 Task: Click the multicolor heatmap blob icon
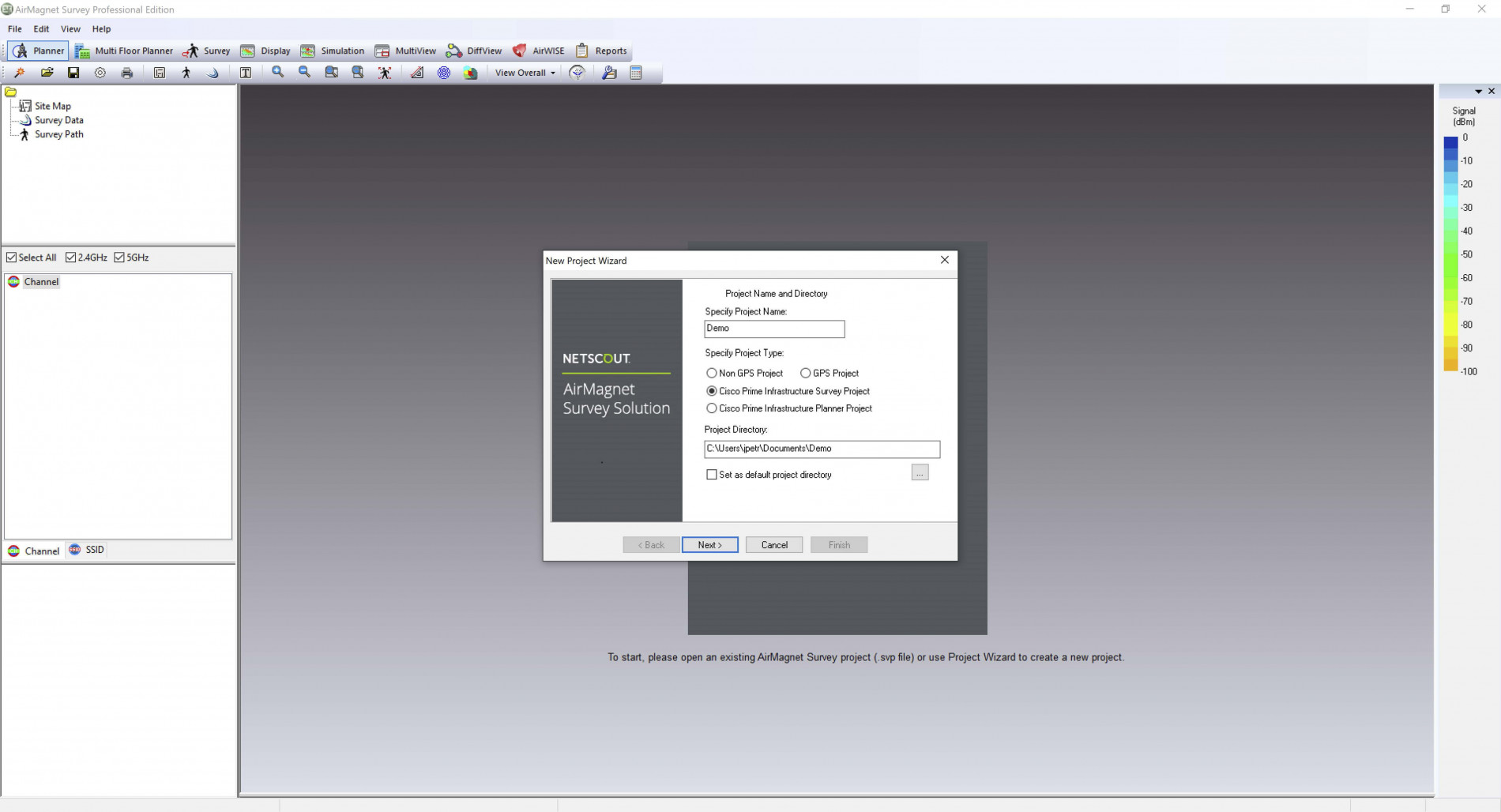pyautogui.click(x=471, y=73)
